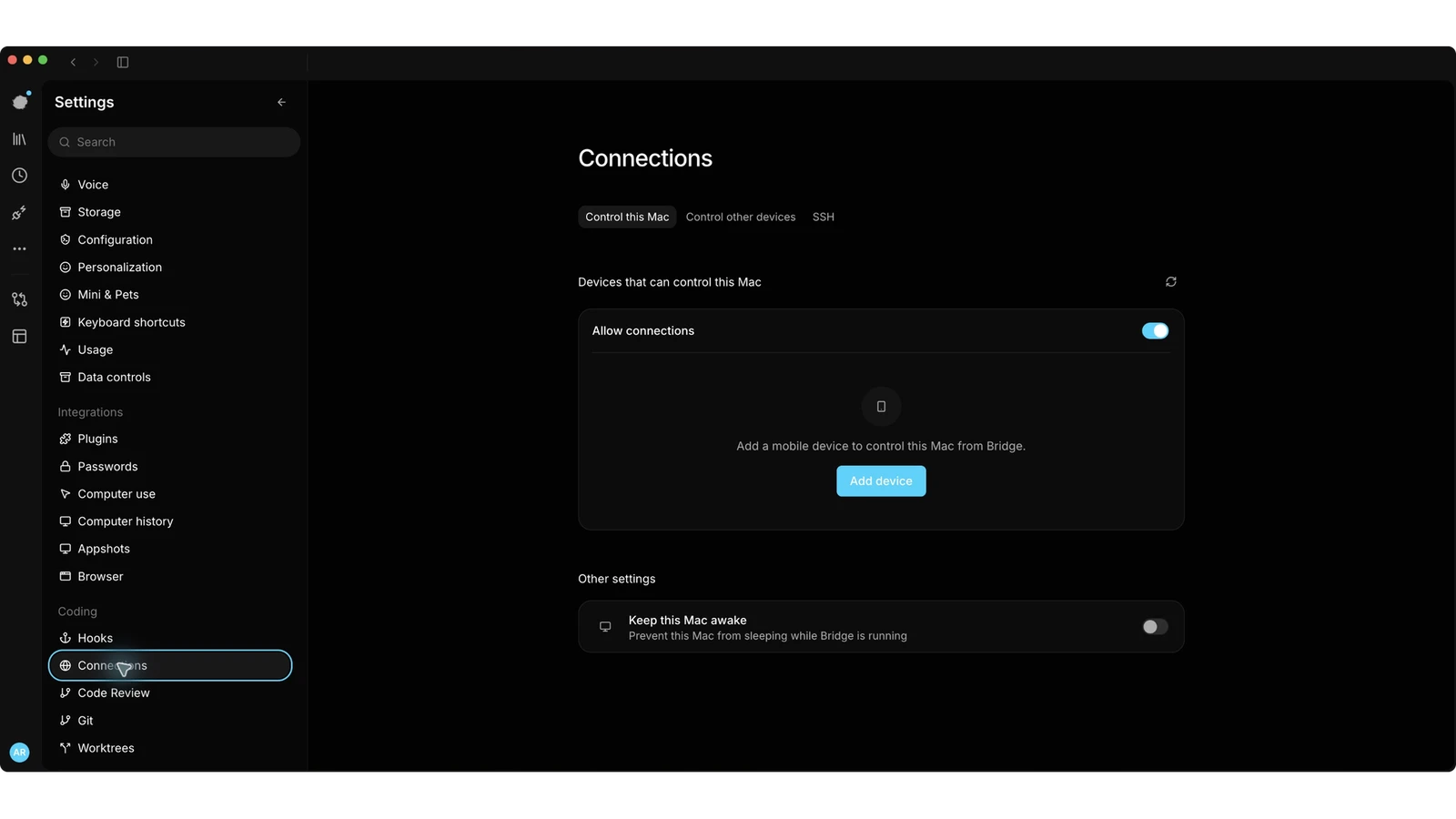Open Passwords settings
The image size is (1456, 819).
click(170, 467)
